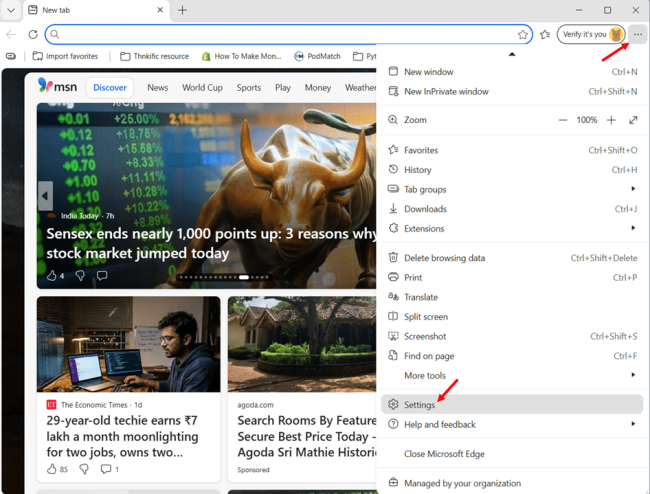This screenshot has height=494, width=650.
Task: Open the PodMatch bookmark
Action: [318, 56]
